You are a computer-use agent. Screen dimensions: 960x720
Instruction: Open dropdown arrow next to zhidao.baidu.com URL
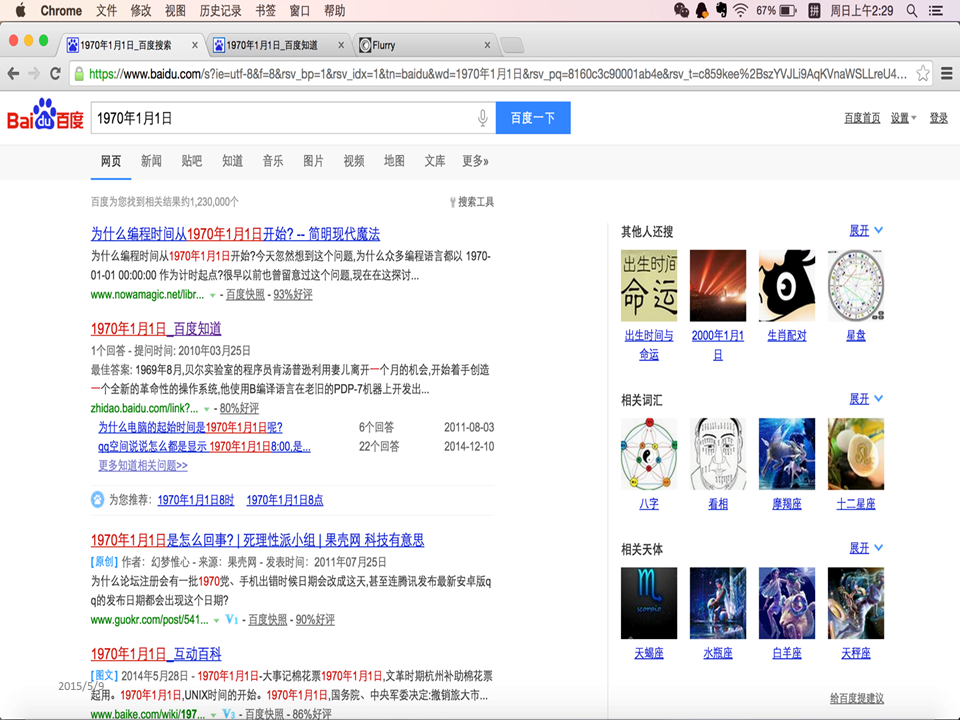[206, 409]
